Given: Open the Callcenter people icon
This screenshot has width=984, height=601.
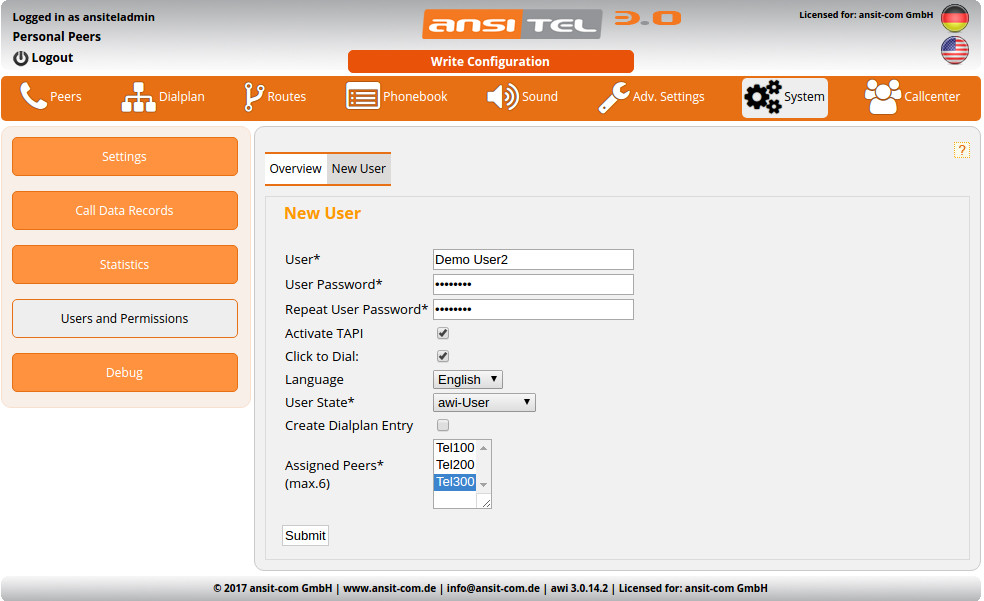Looking at the screenshot, I should click(x=882, y=97).
